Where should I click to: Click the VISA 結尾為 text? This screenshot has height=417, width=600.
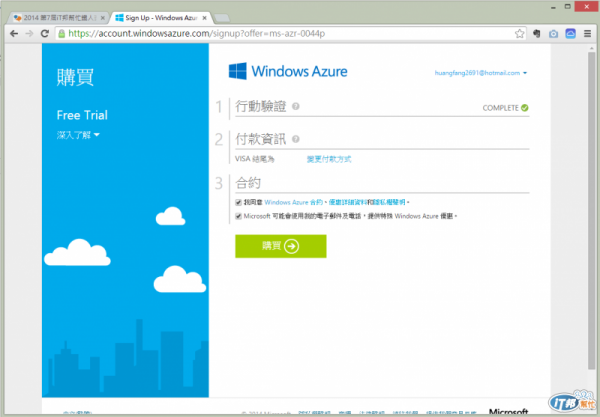click(254, 159)
